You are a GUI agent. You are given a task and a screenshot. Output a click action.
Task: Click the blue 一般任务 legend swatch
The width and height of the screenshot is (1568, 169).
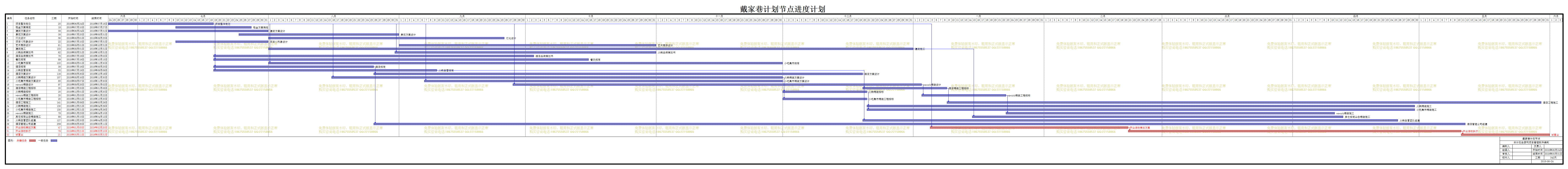[54, 140]
